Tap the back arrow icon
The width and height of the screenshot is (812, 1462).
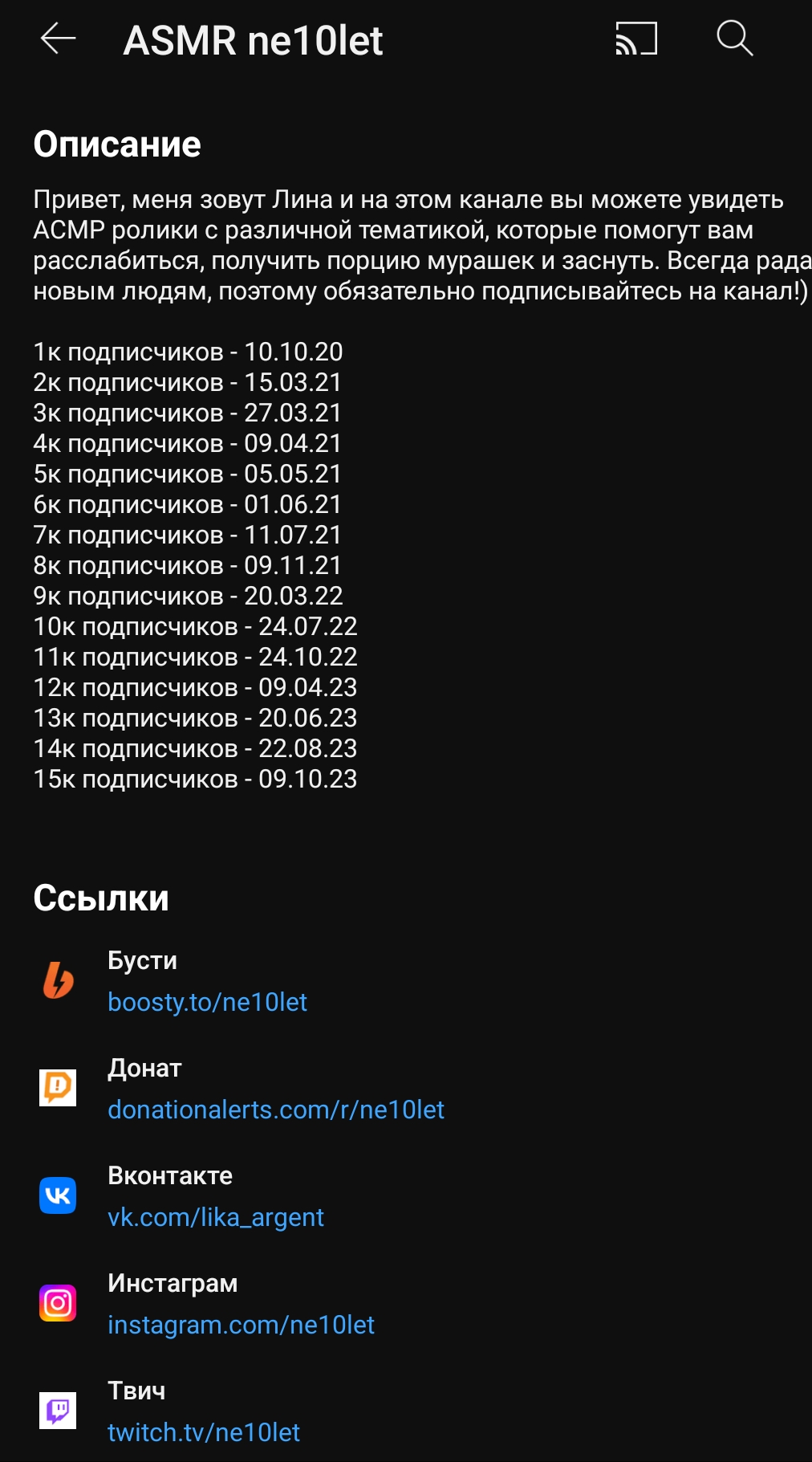coord(58,39)
